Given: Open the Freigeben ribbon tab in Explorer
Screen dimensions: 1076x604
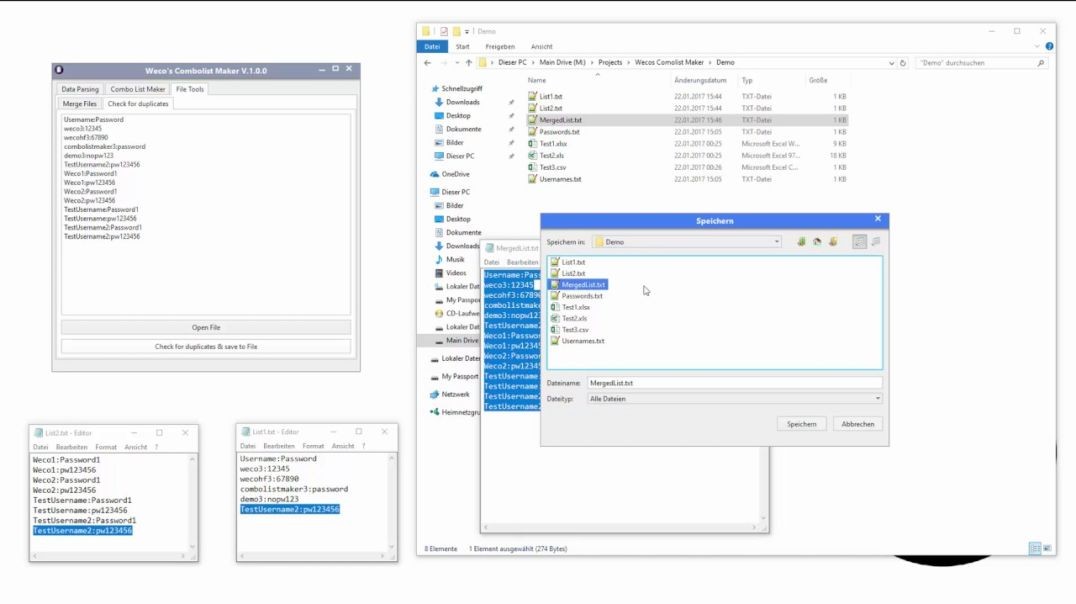Looking at the screenshot, I should [x=500, y=47].
